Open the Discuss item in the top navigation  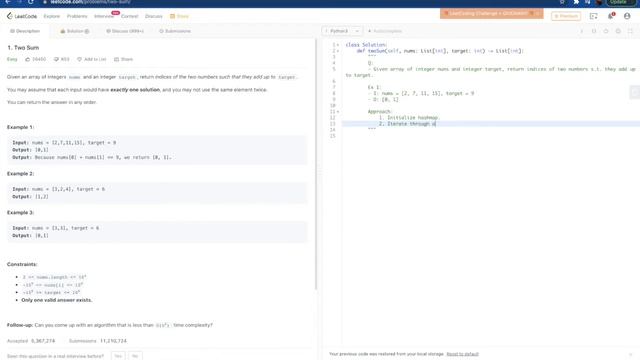pyautogui.click(x=153, y=16)
